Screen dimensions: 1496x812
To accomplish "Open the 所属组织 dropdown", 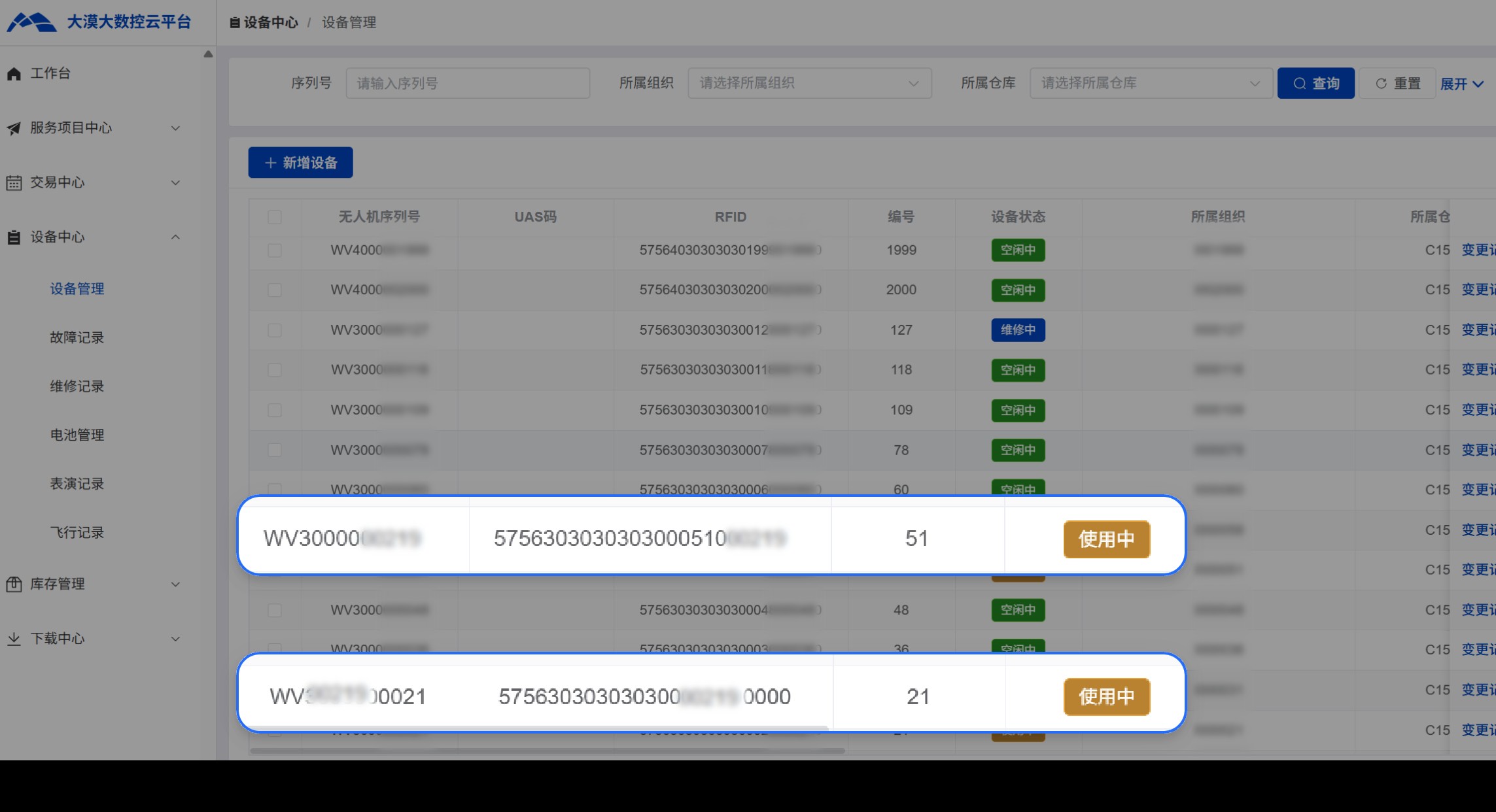I will [x=809, y=83].
